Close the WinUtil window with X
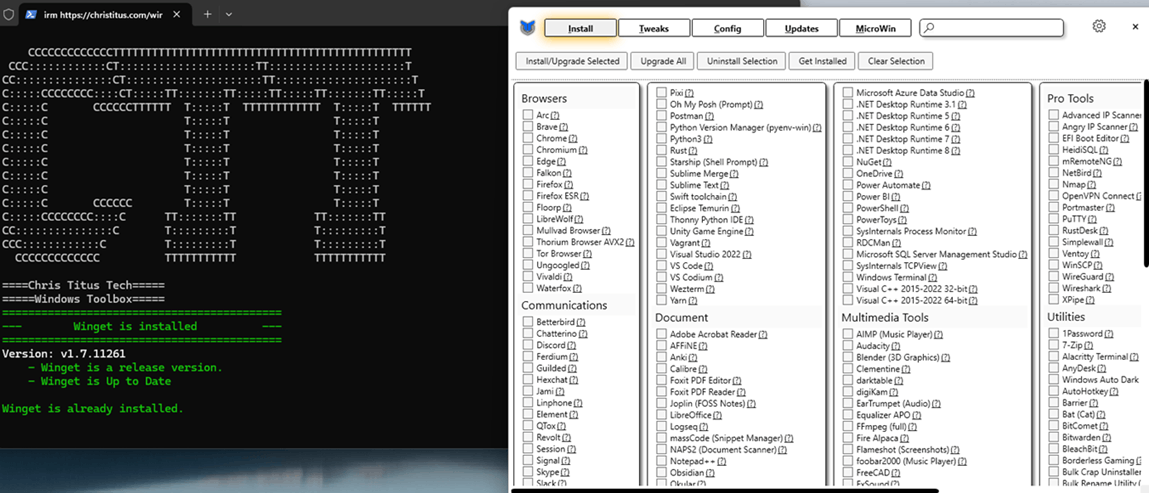Viewport: 1149px width, 493px height. (1135, 27)
